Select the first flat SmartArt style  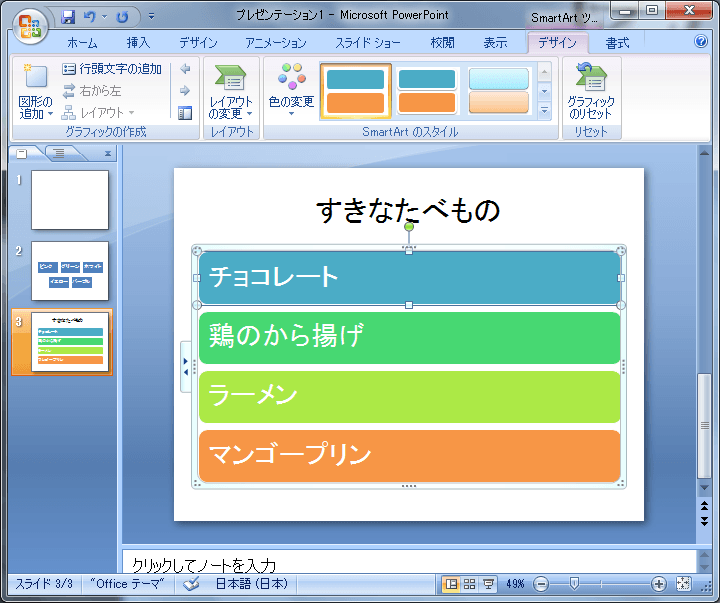(x=356, y=91)
